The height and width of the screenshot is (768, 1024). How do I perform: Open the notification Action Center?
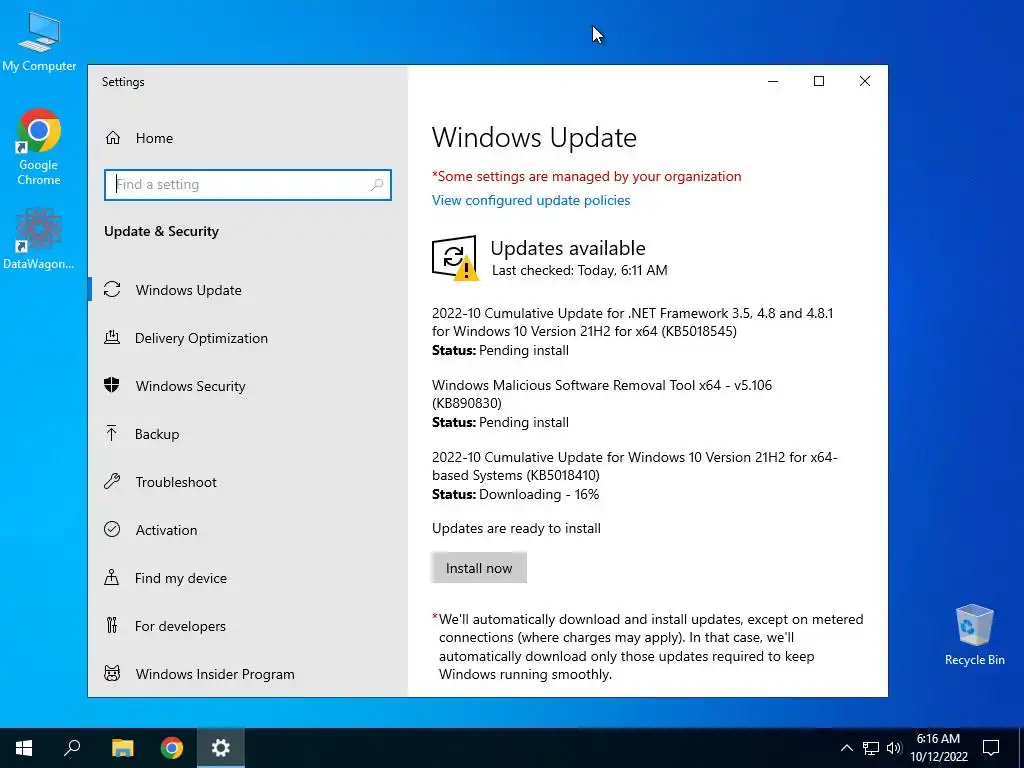991,748
